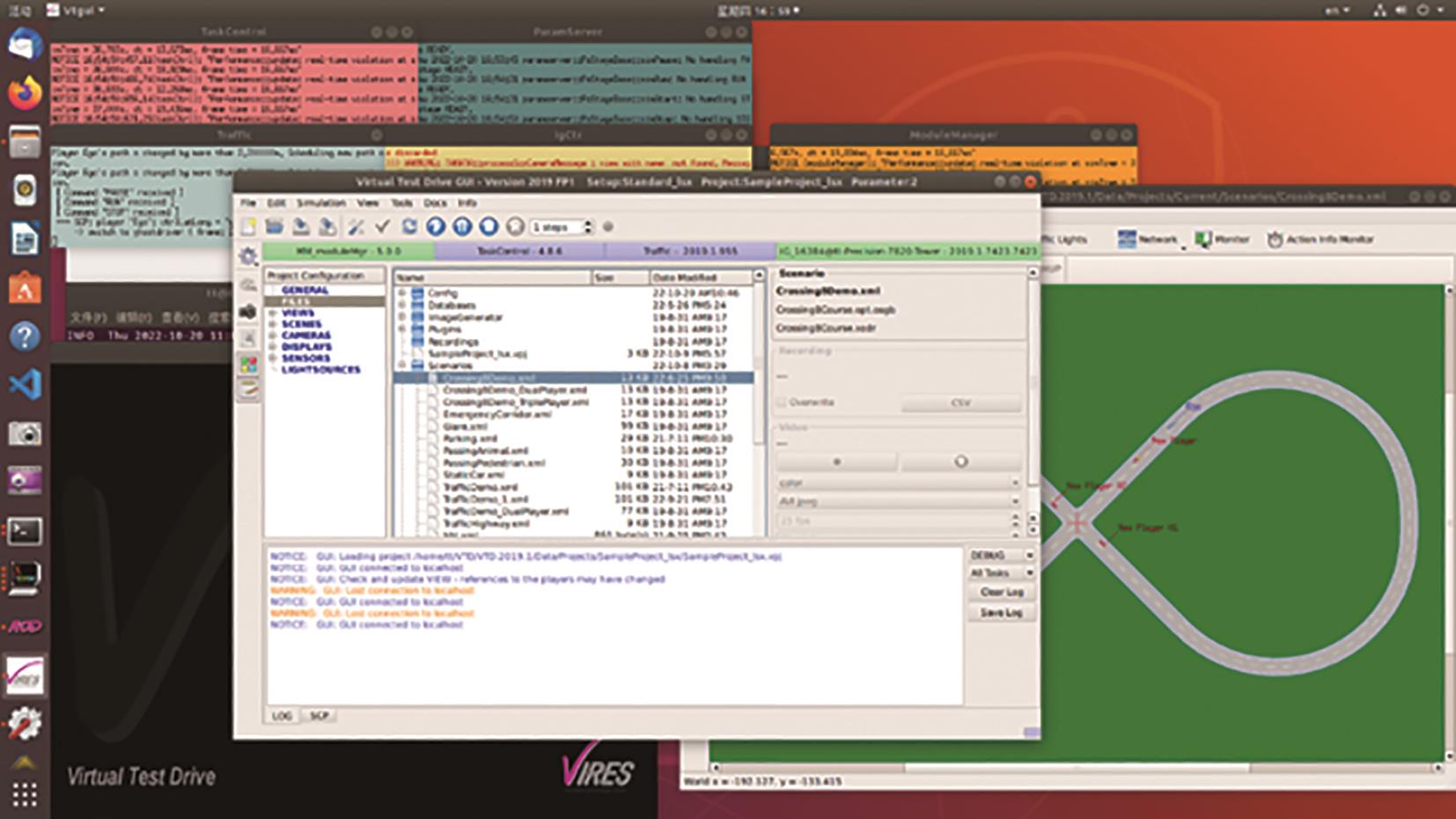Launch Visual Studio Code from the dock
Viewport: 1456px width, 819px height.
pyautogui.click(x=25, y=385)
